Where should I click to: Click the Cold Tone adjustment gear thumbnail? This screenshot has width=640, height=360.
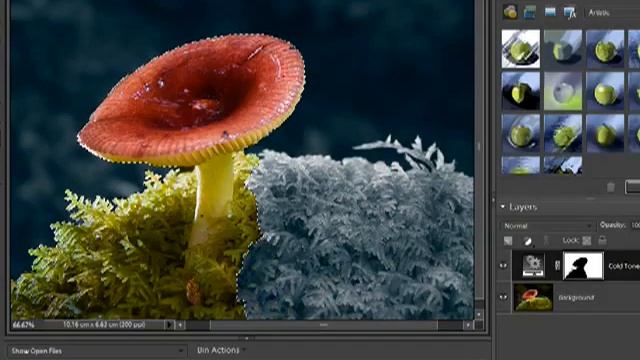[533, 266]
